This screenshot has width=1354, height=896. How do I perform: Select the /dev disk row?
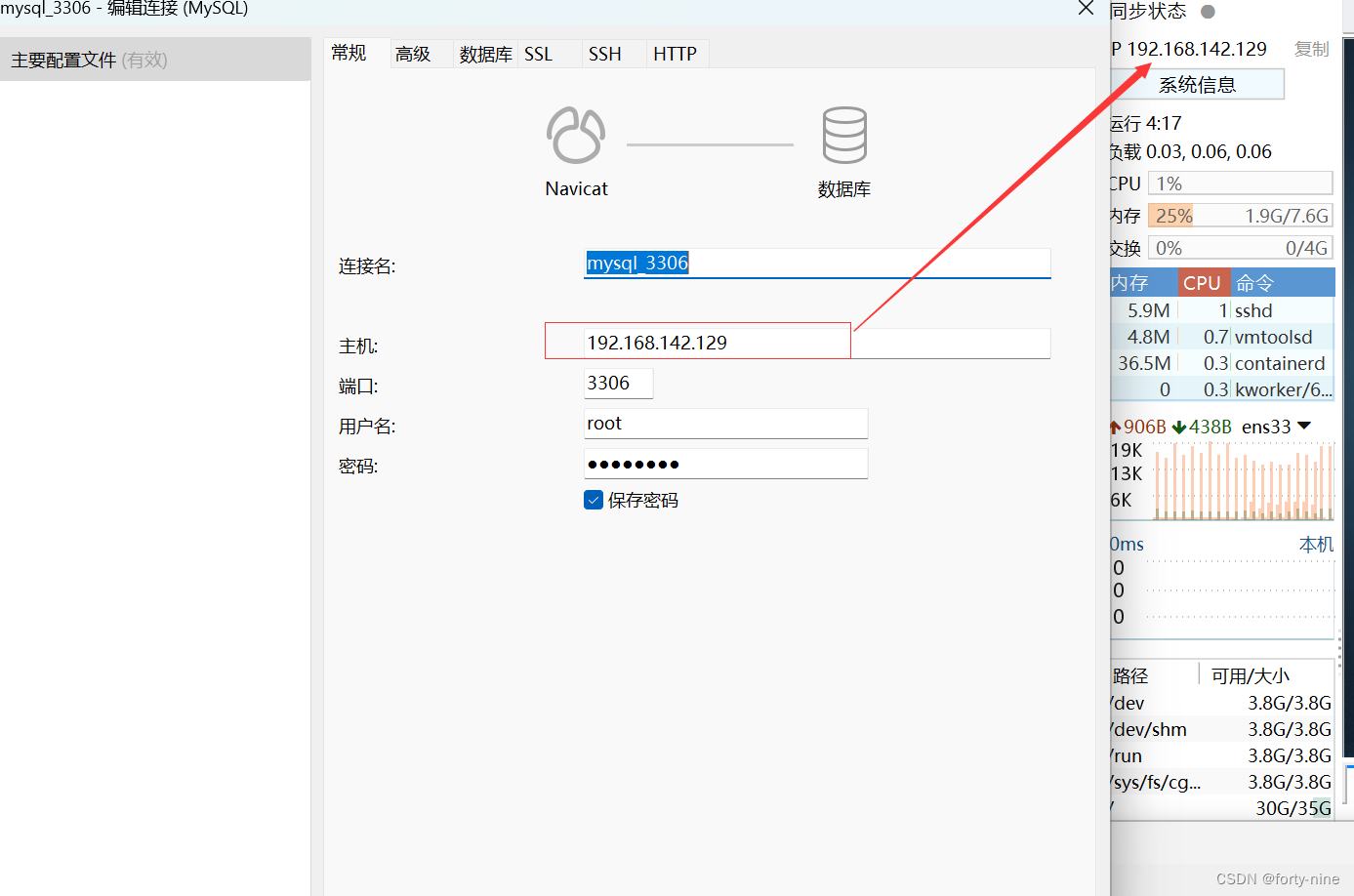click(x=1222, y=703)
